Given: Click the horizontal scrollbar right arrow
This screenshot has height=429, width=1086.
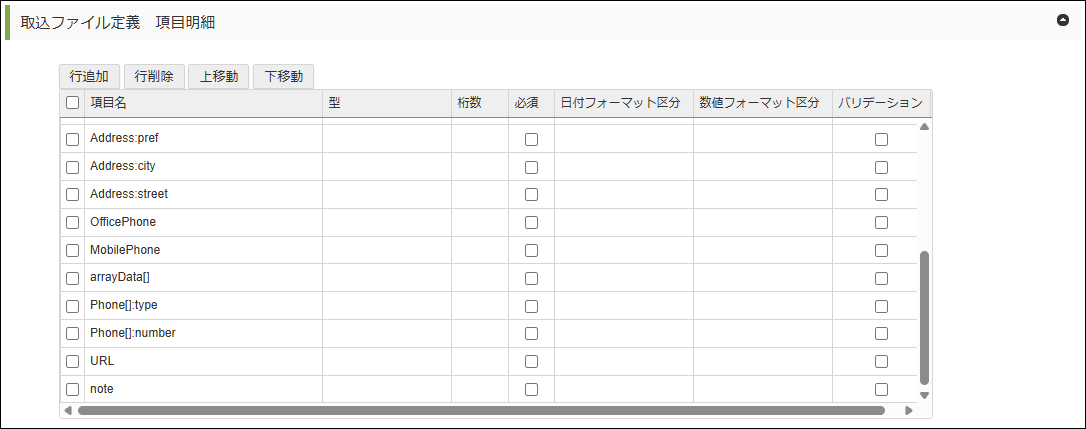Looking at the screenshot, I should click(x=908, y=410).
